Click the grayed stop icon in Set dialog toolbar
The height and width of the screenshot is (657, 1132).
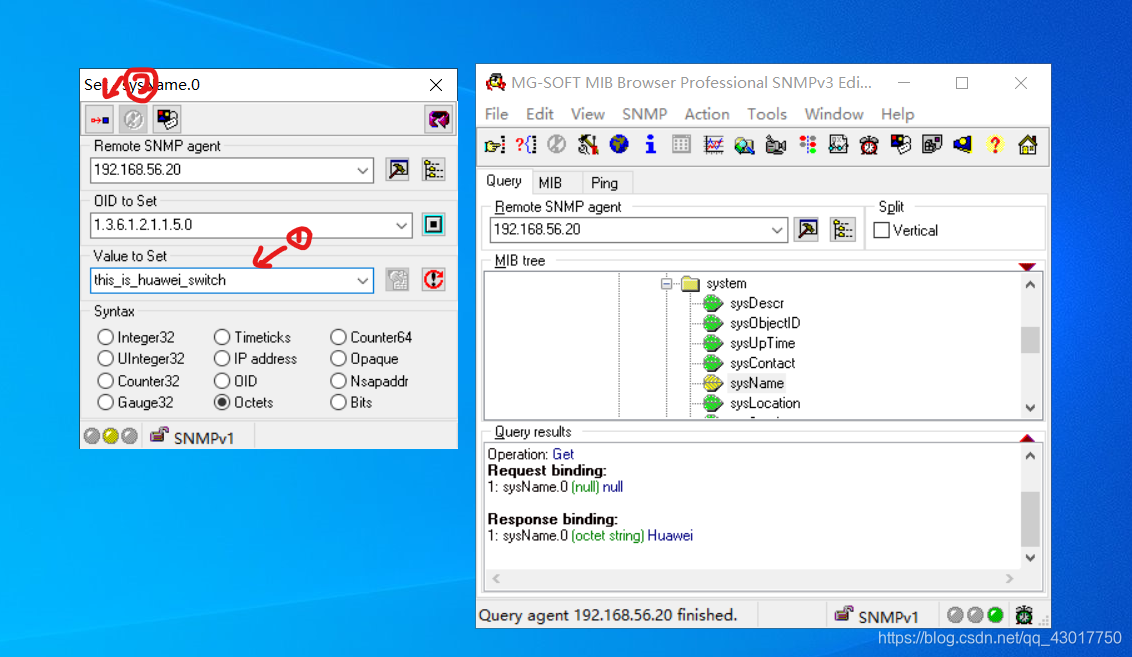(x=133, y=119)
